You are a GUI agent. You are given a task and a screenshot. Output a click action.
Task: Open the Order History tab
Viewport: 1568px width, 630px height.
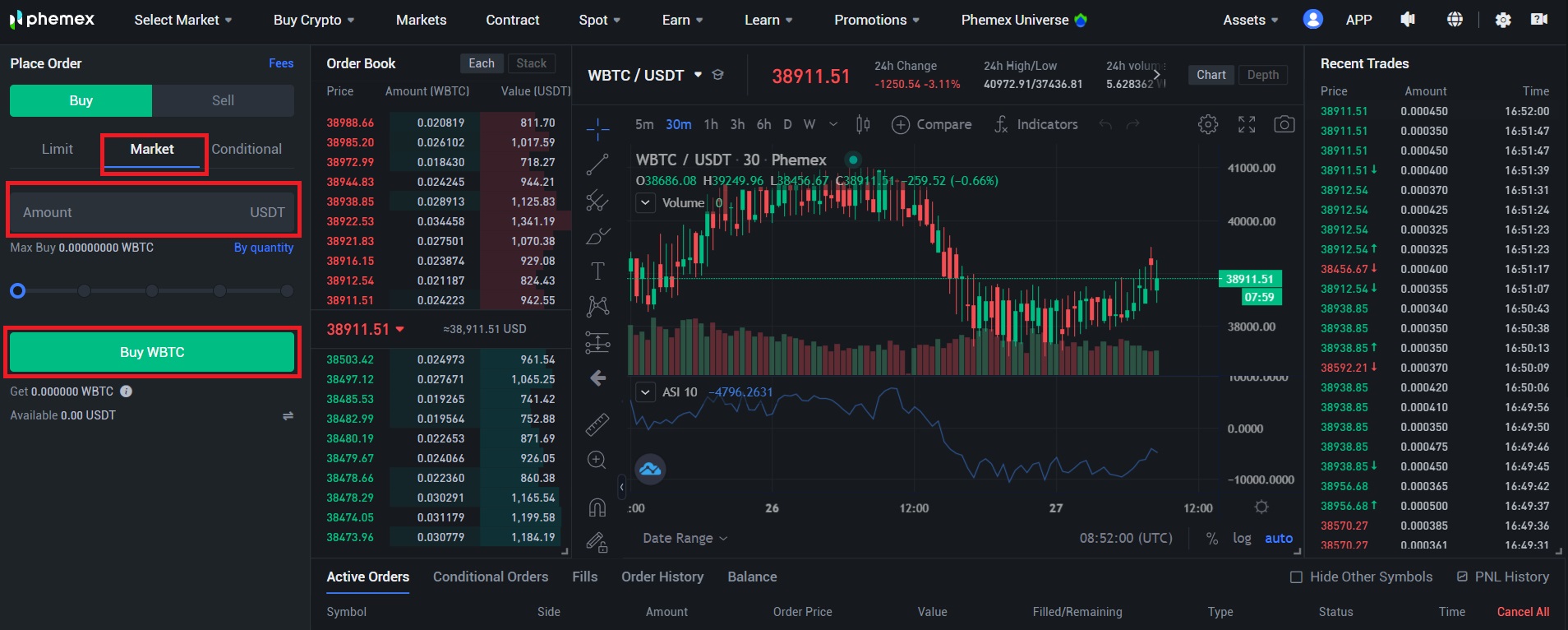tap(662, 577)
